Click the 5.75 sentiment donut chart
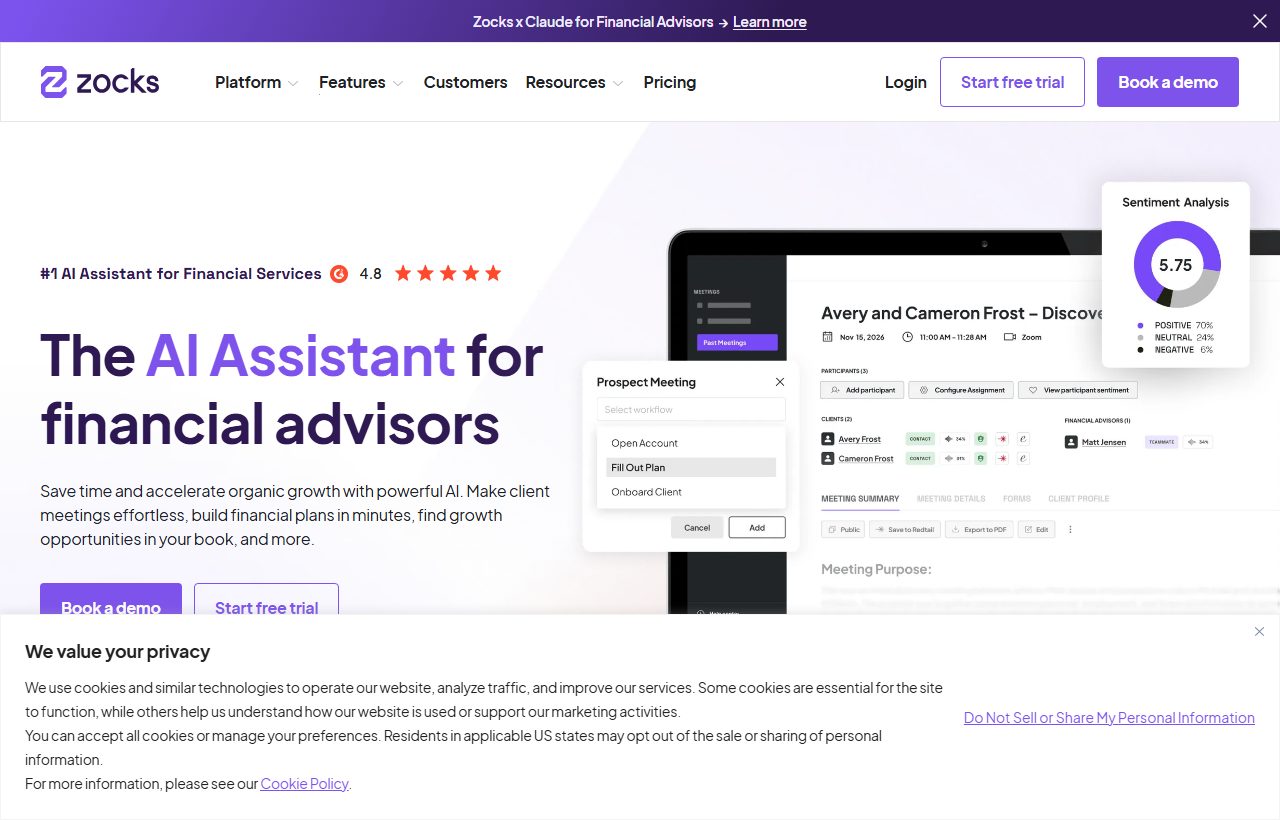This screenshot has height=820, width=1280. pos(1176,265)
